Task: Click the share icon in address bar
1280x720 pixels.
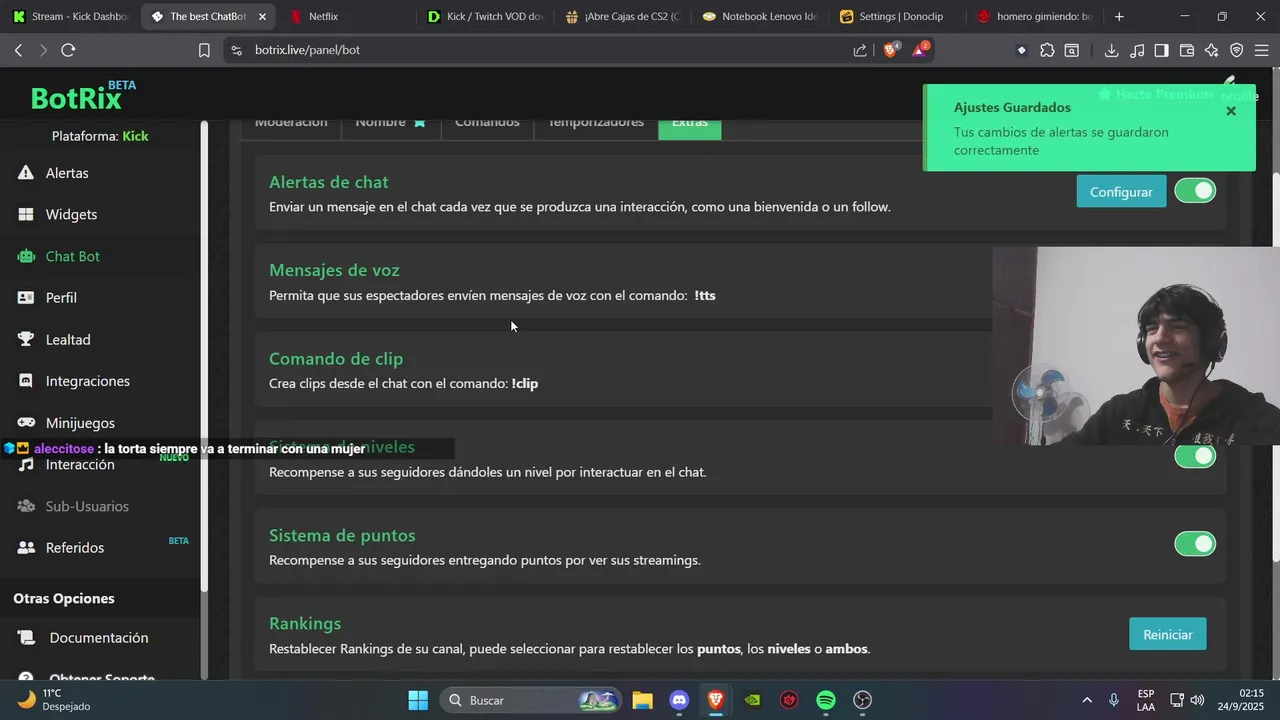Action: click(x=860, y=50)
